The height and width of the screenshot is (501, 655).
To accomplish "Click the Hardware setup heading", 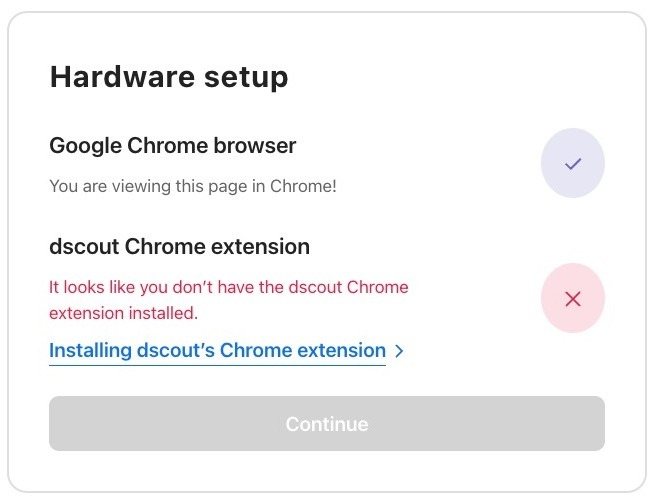I will (169, 76).
